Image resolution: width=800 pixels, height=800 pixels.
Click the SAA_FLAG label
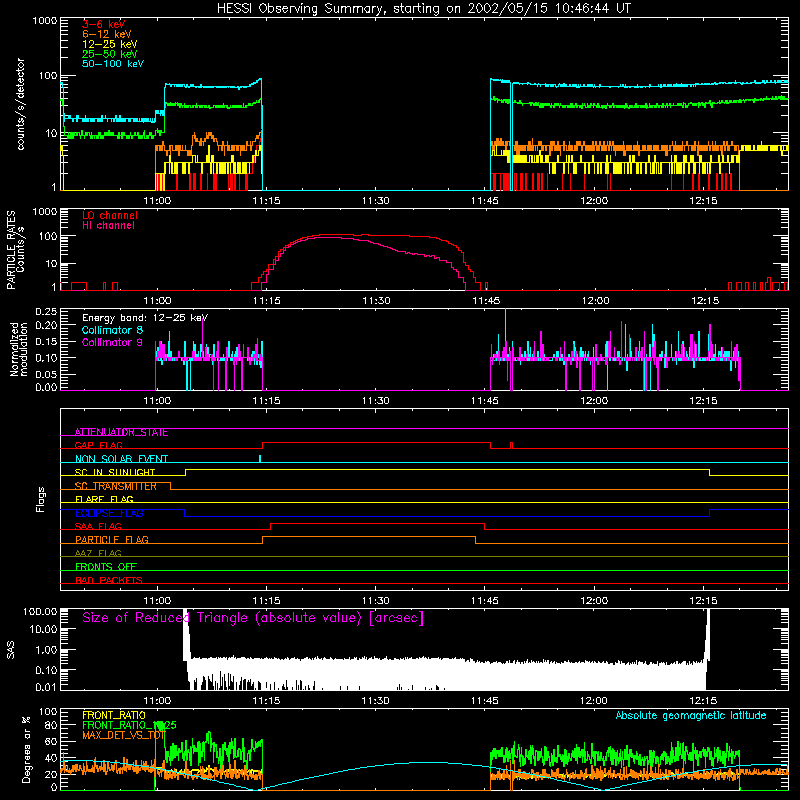[x=98, y=527]
